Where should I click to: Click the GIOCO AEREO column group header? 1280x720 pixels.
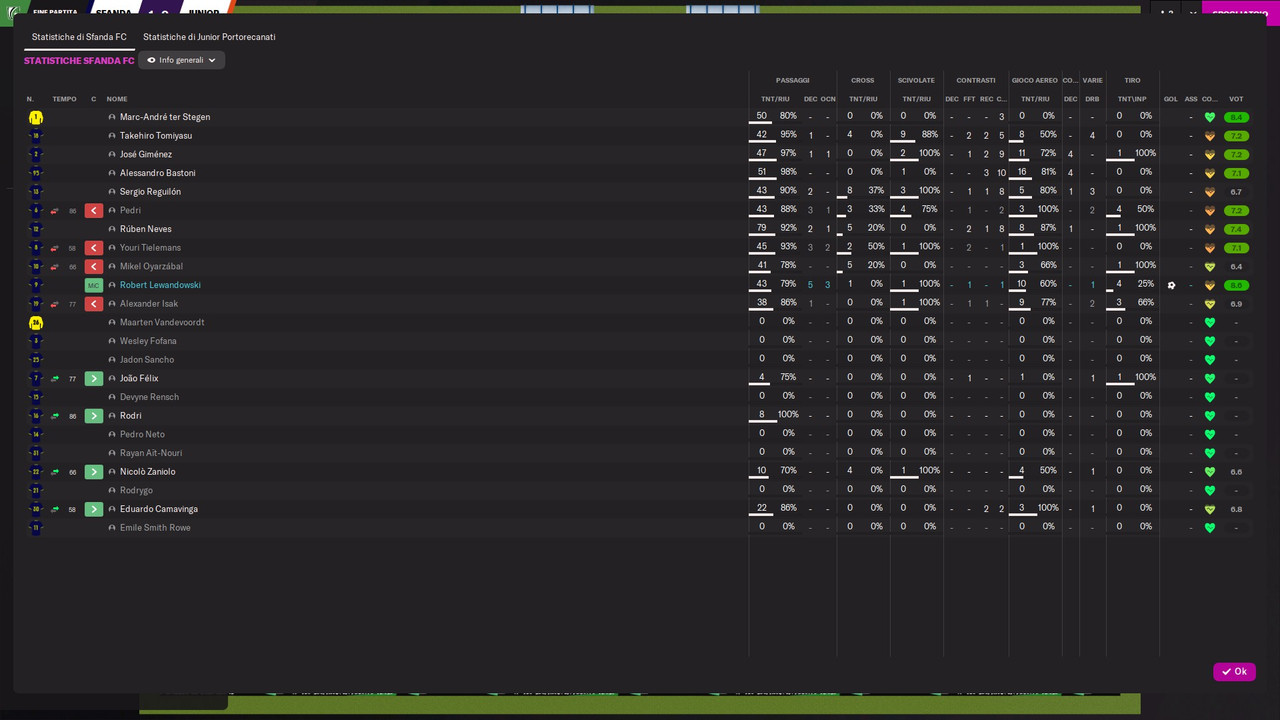pyautogui.click(x=1035, y=80)
